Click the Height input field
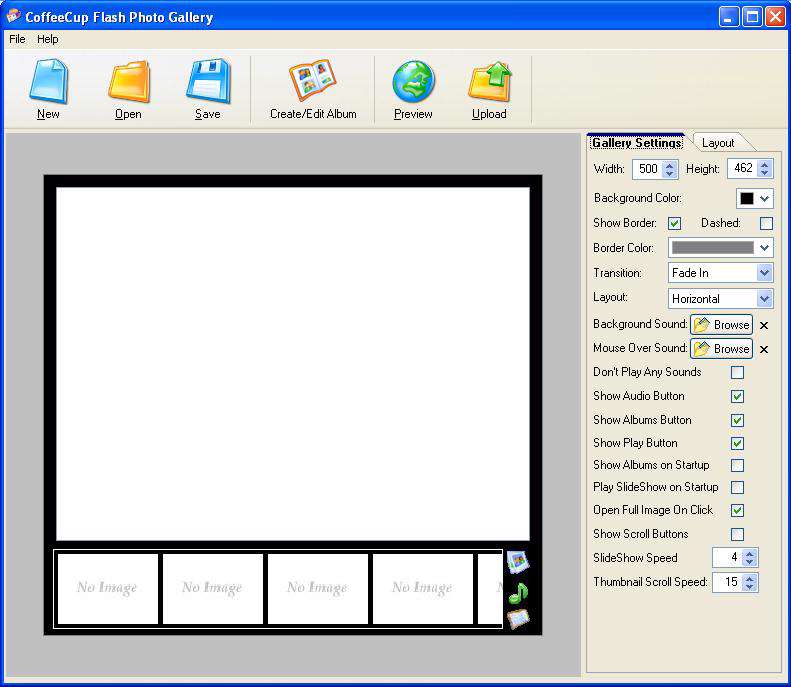The image size is (791, 687). pyautogui.click(x=743, y=169)
